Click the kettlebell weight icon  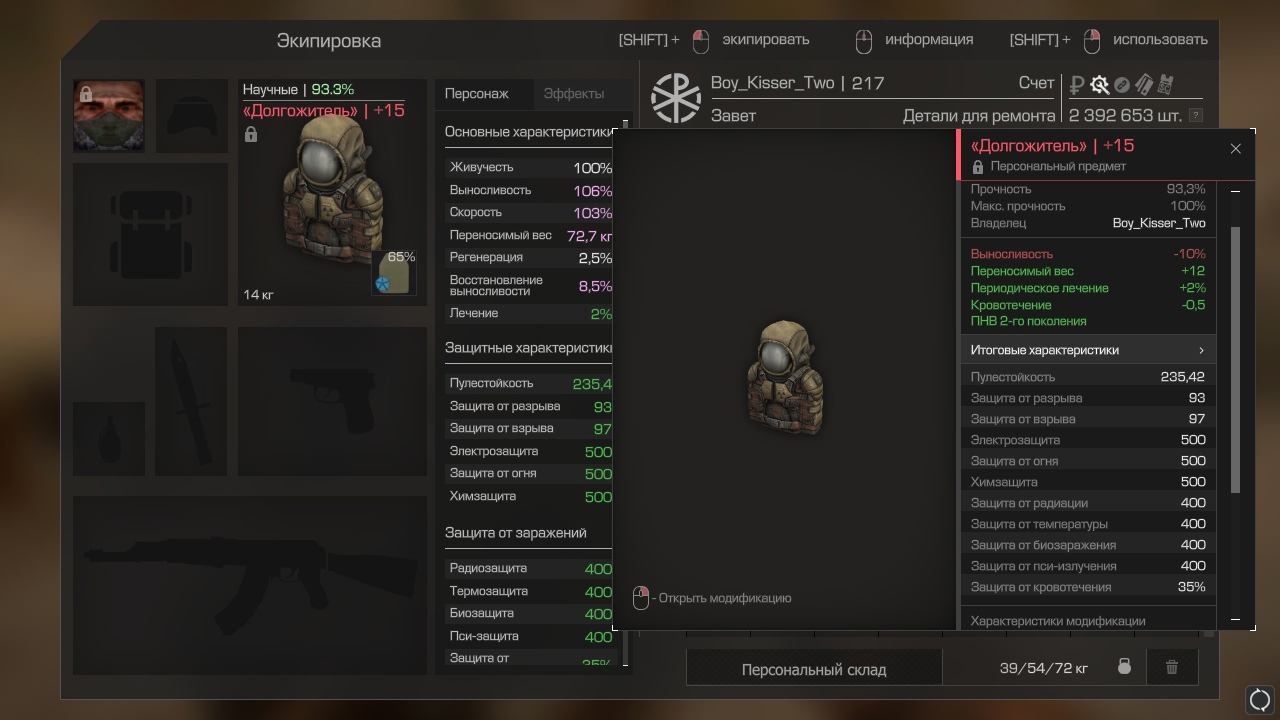[x=1124, y=667]
